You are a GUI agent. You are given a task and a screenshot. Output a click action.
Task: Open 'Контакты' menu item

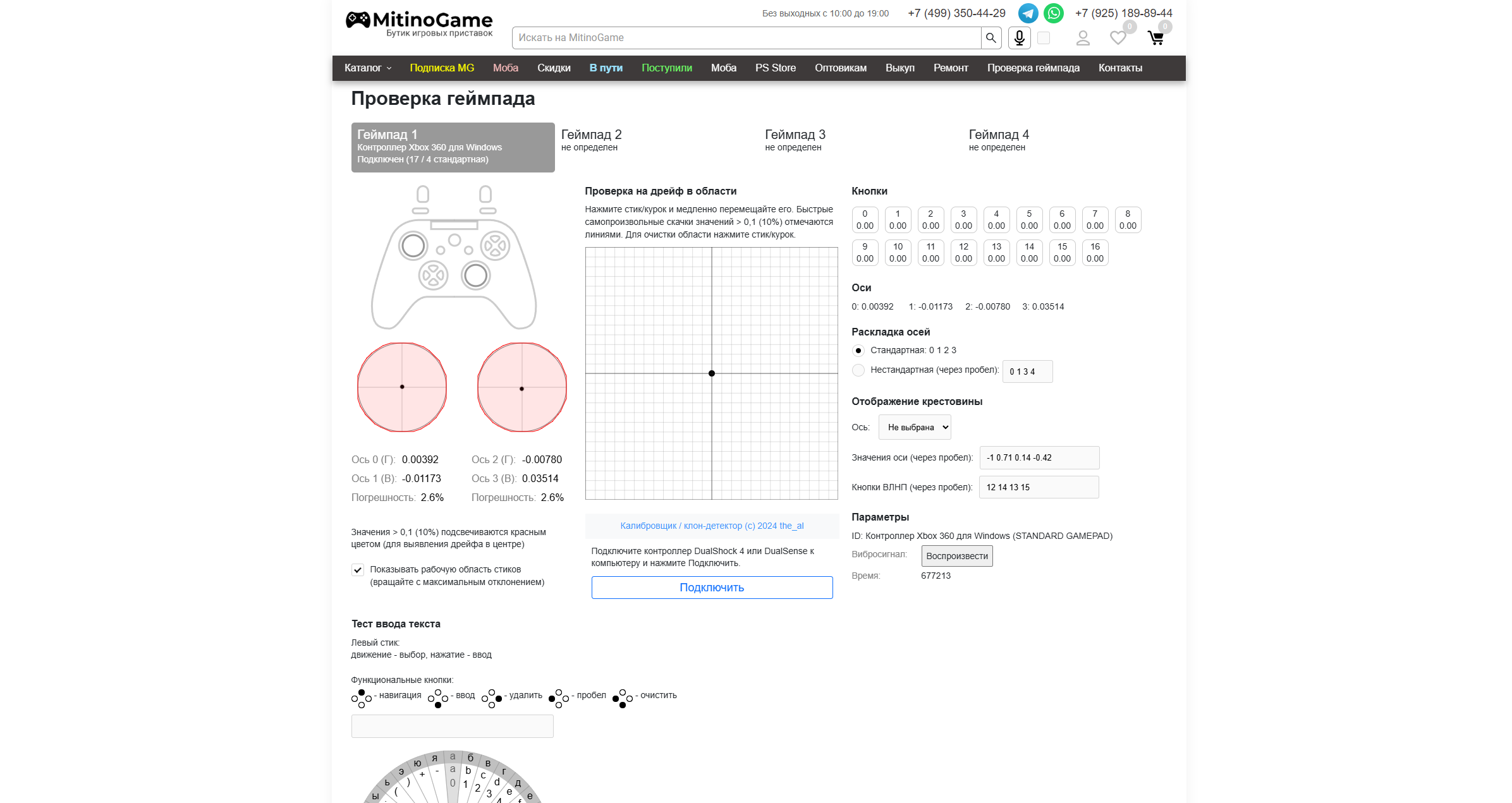coord(1120,68)
